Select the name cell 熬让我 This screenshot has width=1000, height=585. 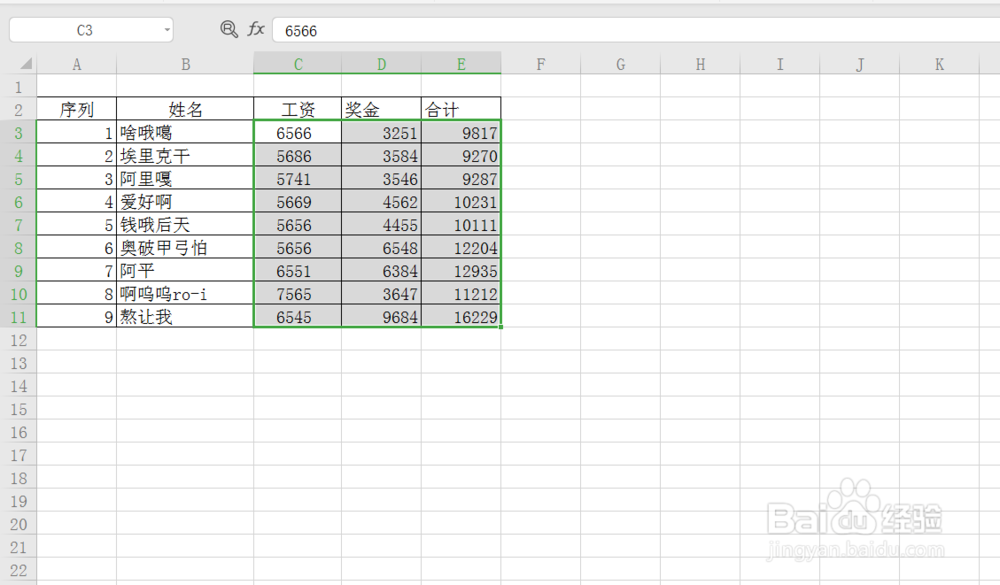click(x=185, y=317)
